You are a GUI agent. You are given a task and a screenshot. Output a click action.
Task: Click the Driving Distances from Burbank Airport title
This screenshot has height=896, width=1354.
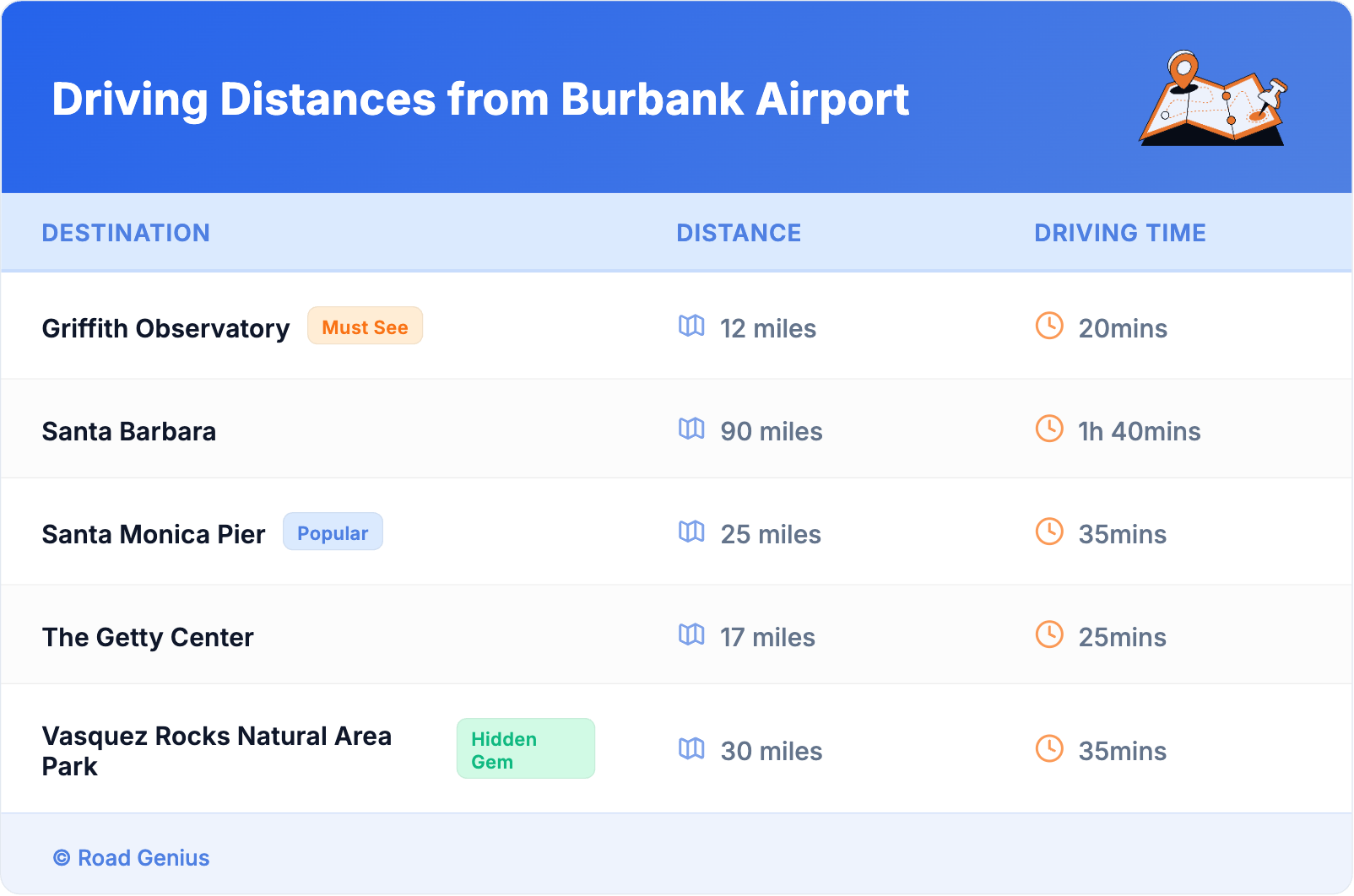tap(480, 100)
